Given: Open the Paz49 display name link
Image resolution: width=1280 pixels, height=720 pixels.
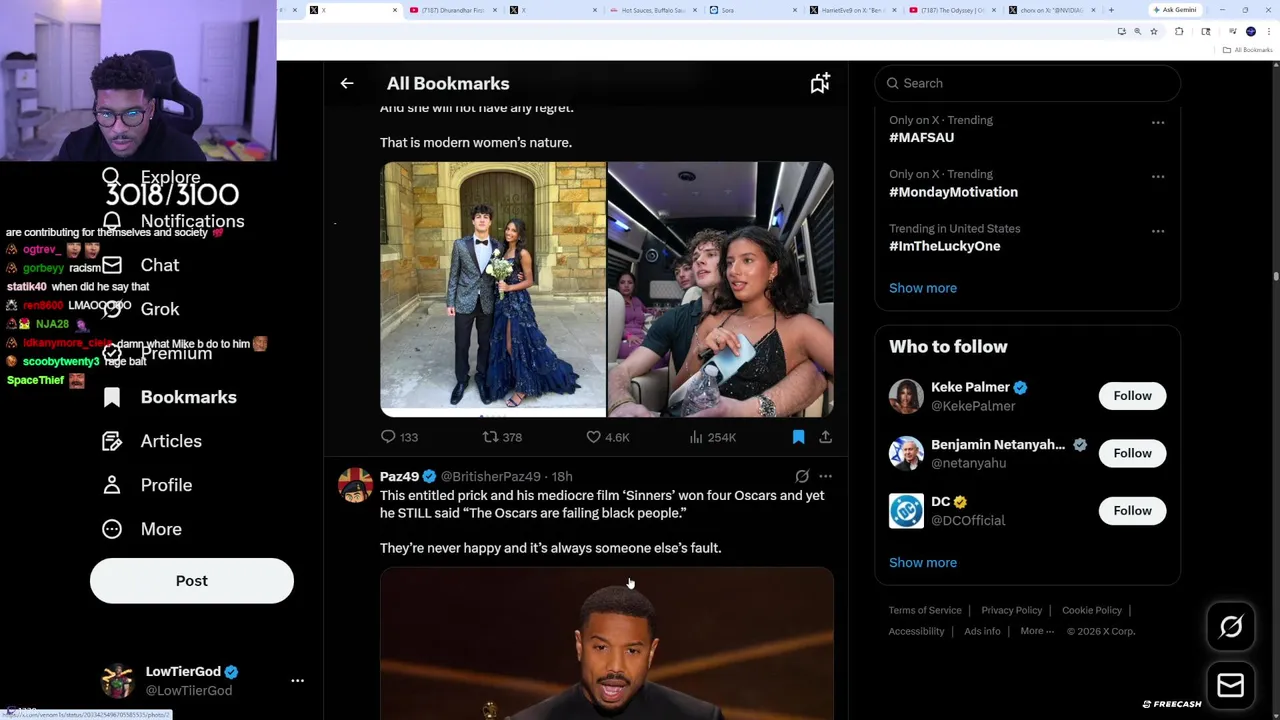Looking at the screenshot, I should pos(399,477).
